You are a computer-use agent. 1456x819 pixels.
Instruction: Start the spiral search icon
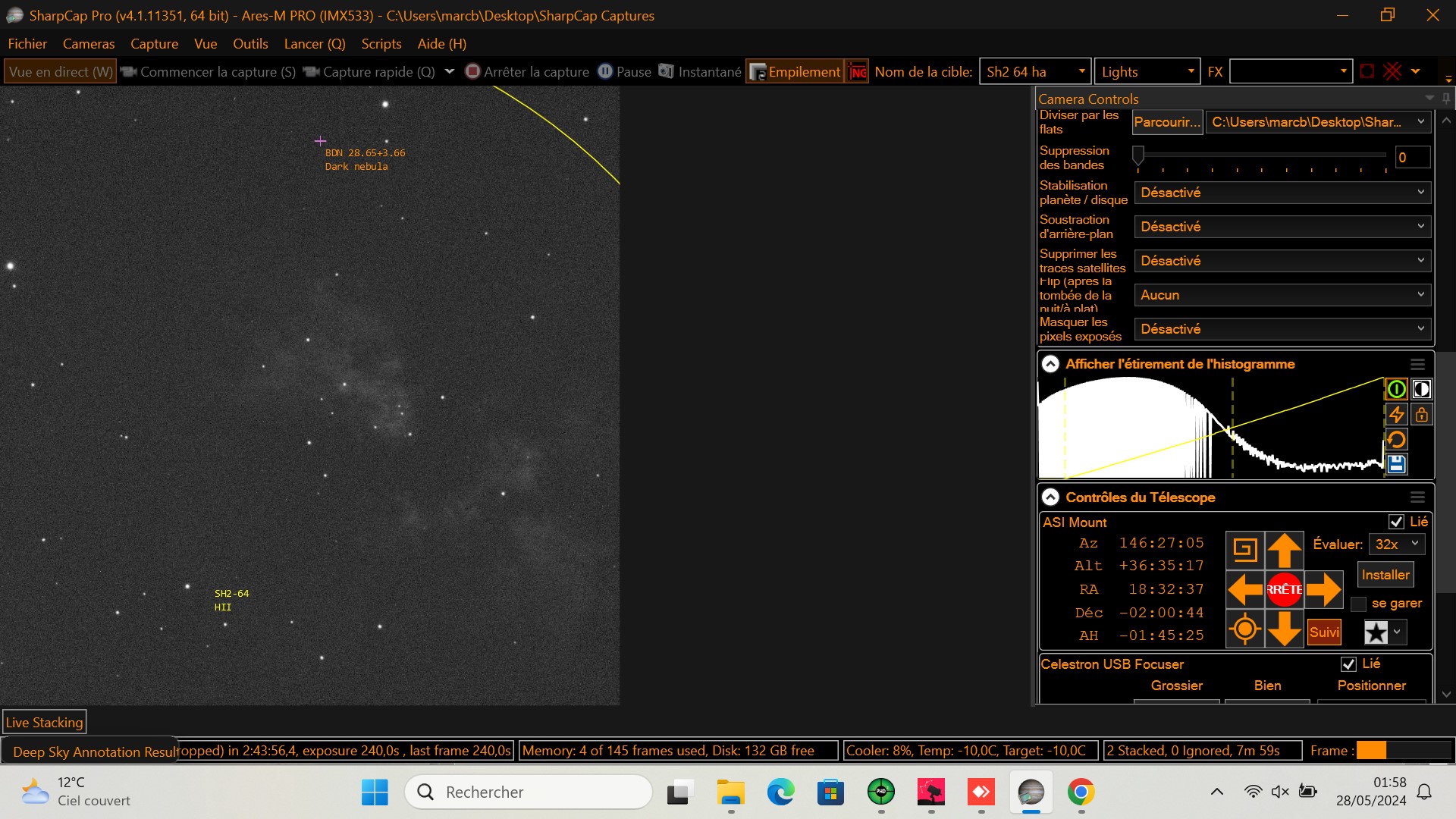(1244, 550)
